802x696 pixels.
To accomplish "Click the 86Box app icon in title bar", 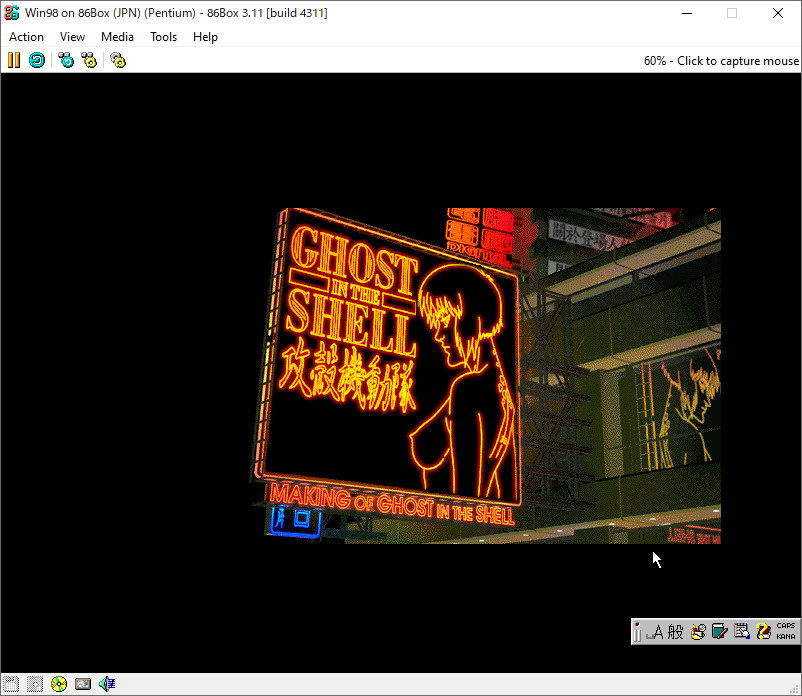I will click(x=12, y=13).
